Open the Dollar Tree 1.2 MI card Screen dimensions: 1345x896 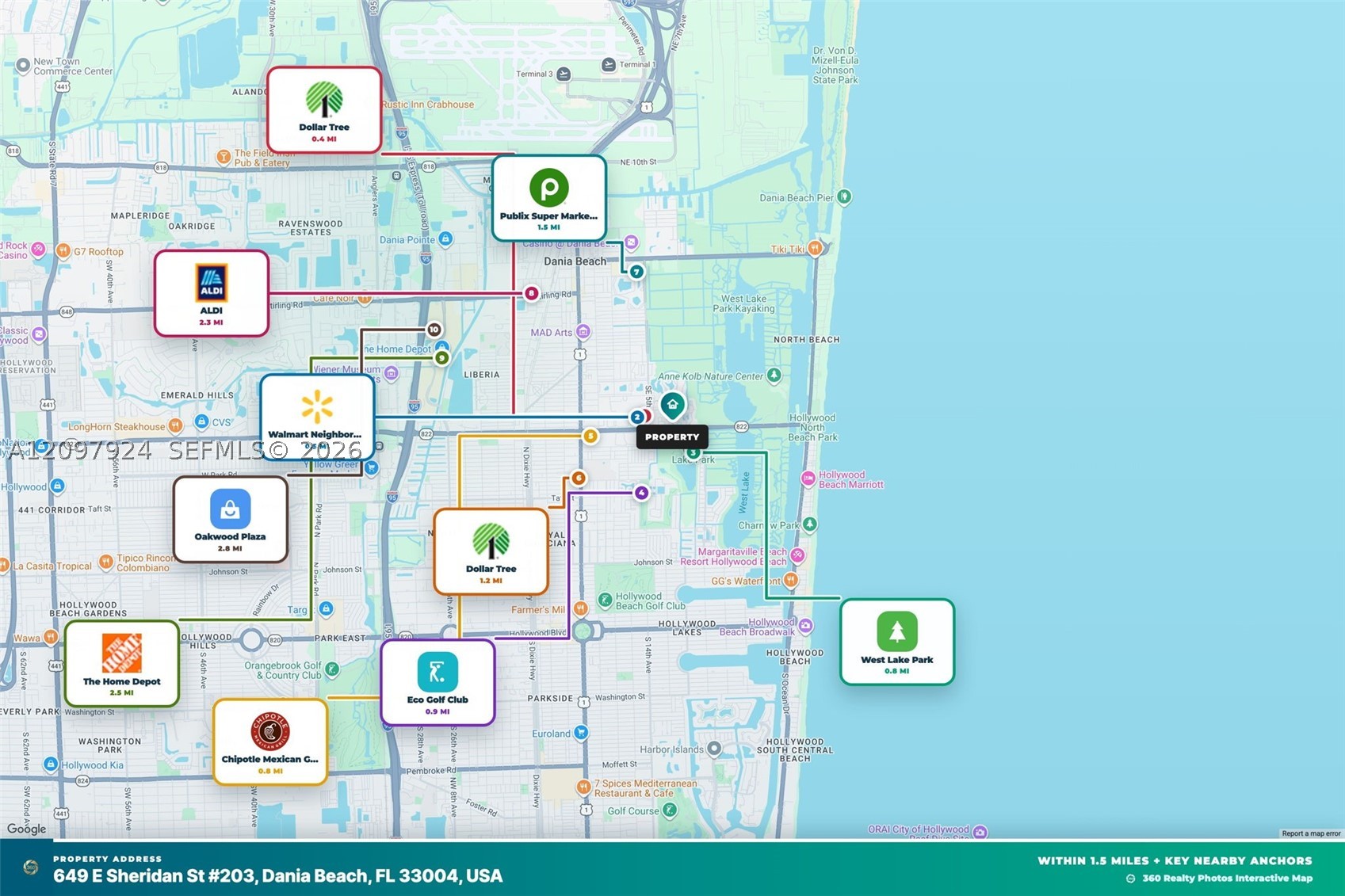491,551
